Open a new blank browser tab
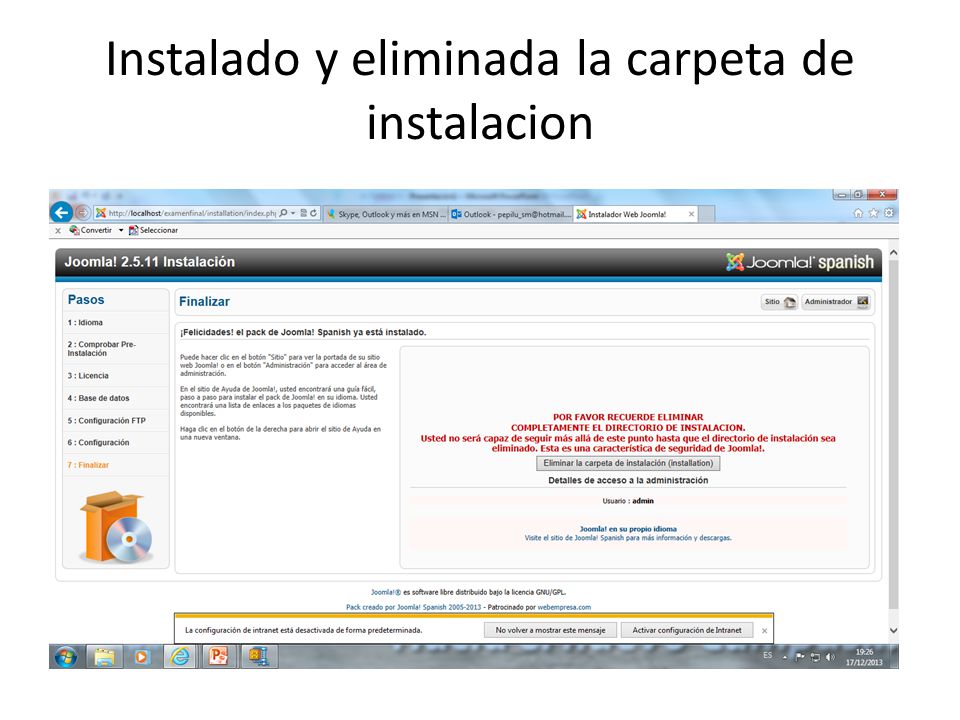Screen dimensions: 960x720 coord(707,214)
